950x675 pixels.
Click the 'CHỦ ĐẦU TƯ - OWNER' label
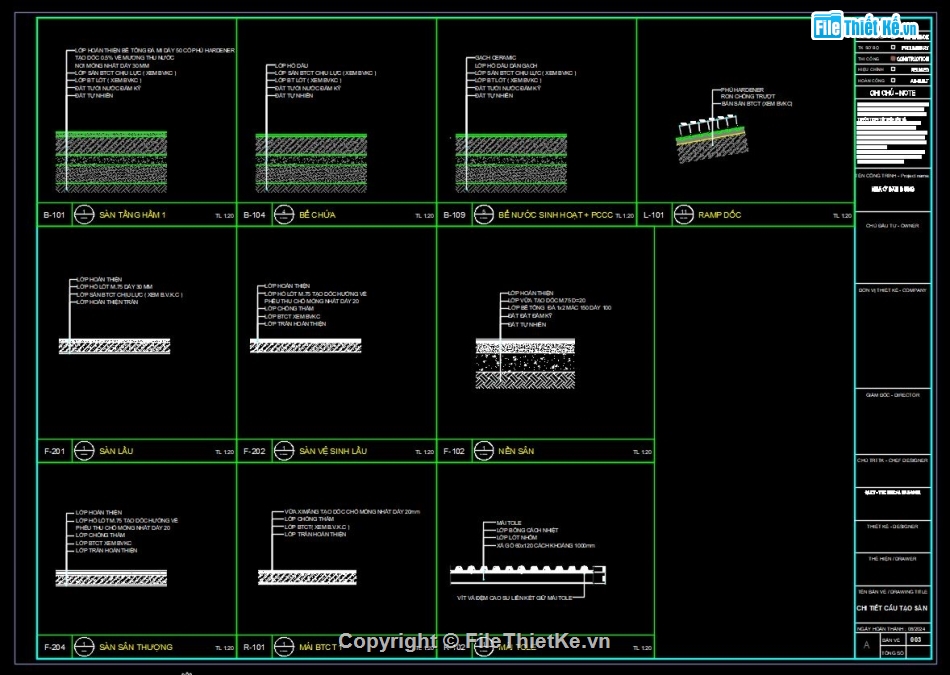(x=892, y=225)
